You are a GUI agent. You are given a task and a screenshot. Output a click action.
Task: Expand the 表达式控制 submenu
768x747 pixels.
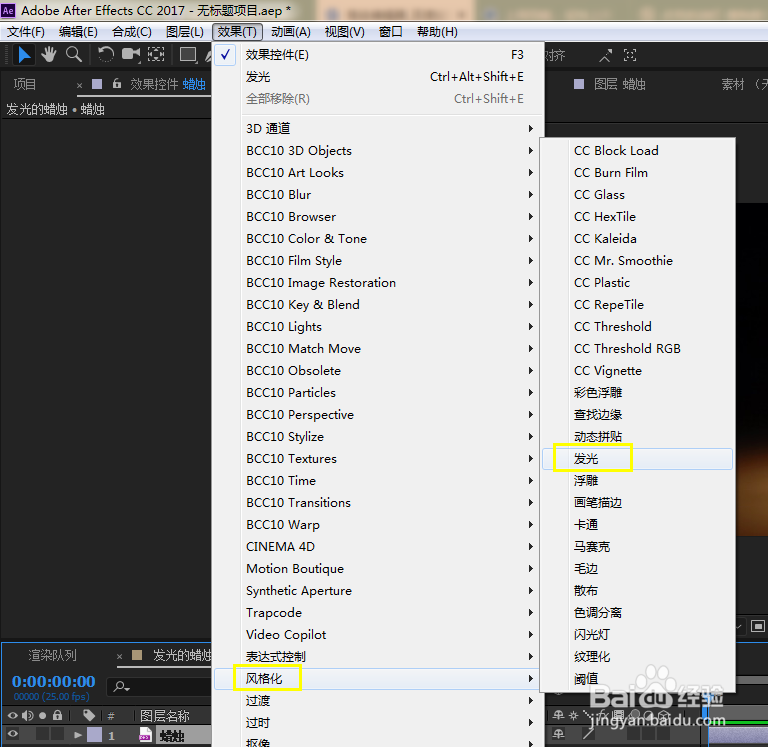pos(378,657)
